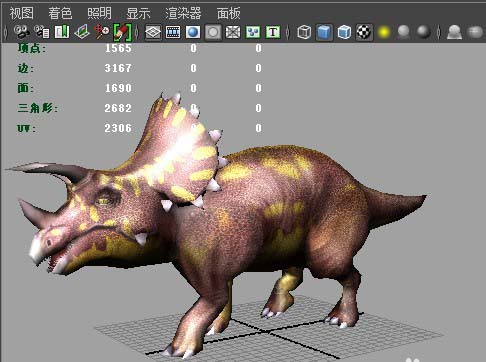Collapse toolbar handle before the Wireframe icon
The image size is (486, 362).
coord(288,32)
